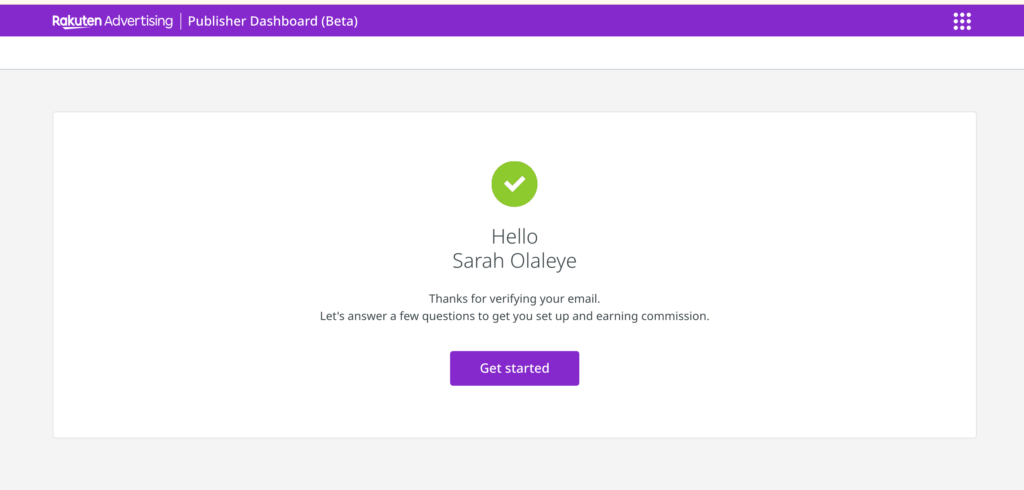Click the name Sarah Olaleye
This screenshot has width=1024, height=490.
[x=514, y=261]
